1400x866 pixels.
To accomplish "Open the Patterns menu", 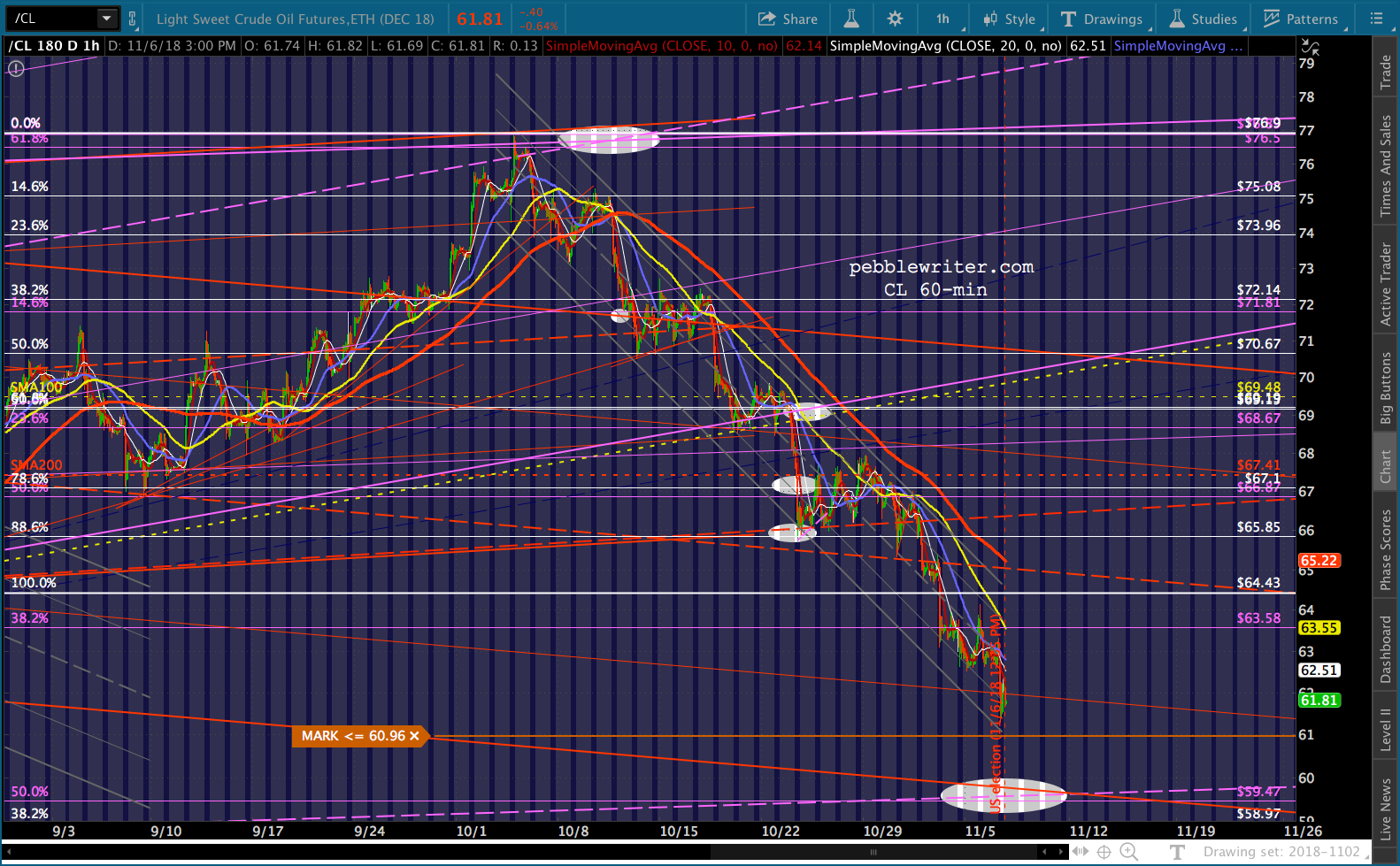I will (1301, 19).
